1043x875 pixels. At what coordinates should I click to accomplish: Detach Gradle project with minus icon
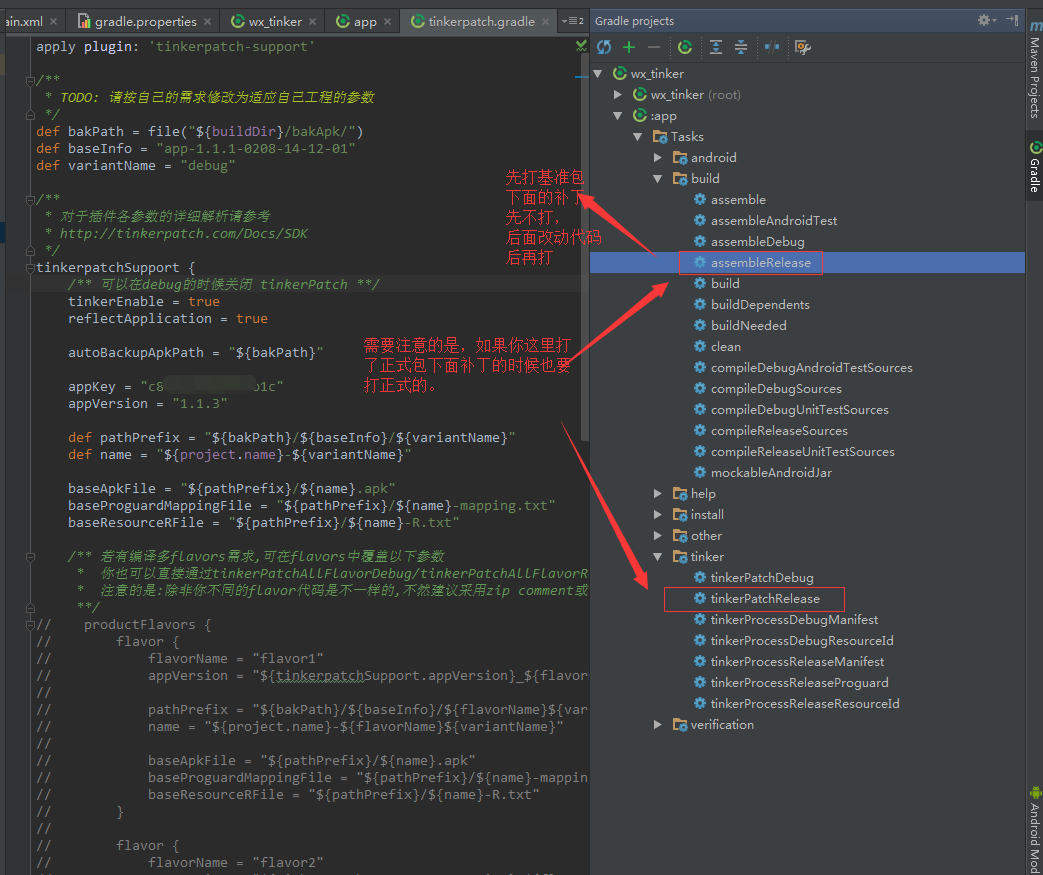tap(654, 47)
